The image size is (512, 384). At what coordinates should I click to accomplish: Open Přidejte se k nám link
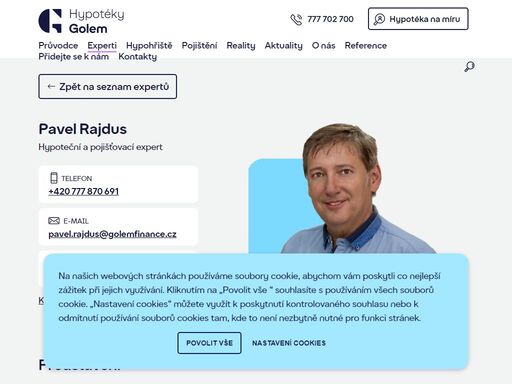[74, 57]
